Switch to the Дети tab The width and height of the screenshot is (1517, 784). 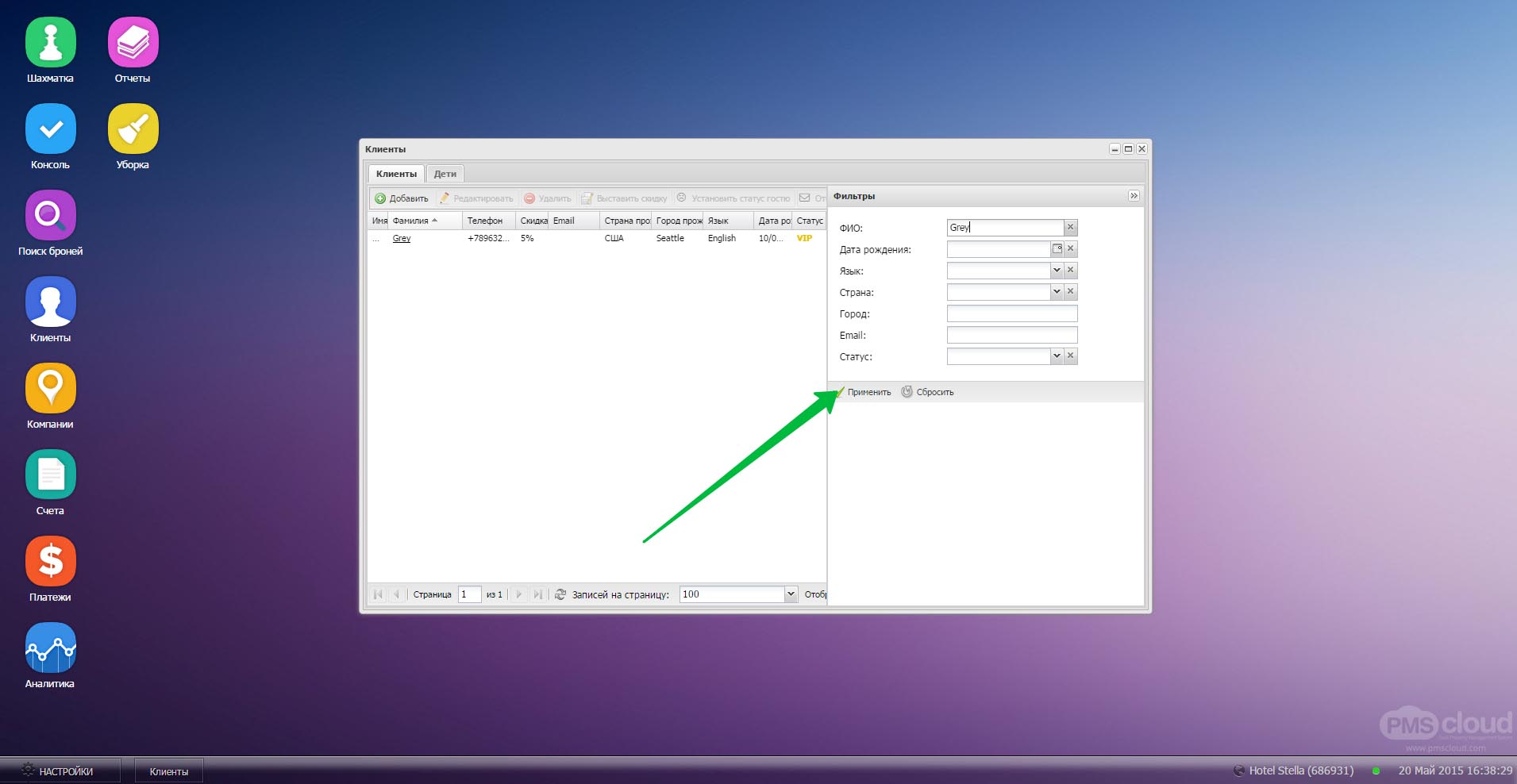pyautogui.click(x=445, y=174)
